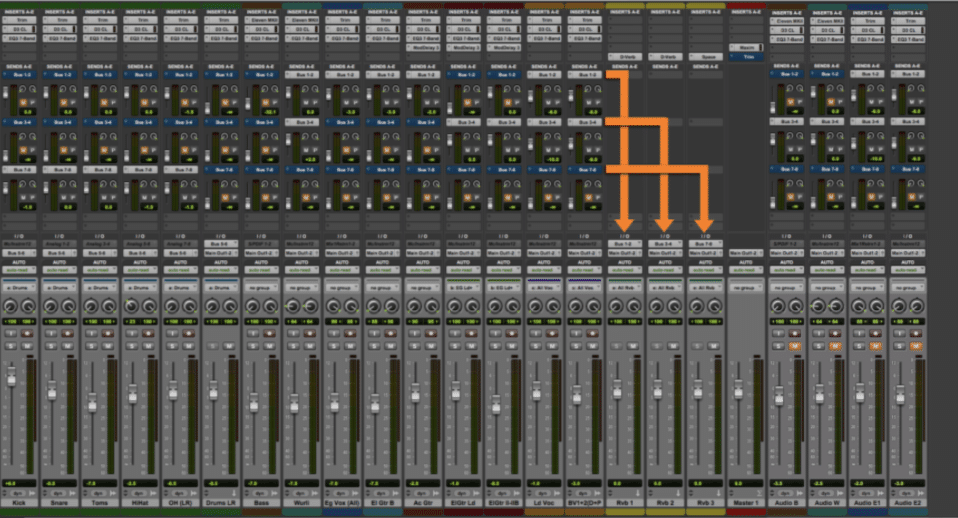Unmute the Audio E2 track
The image size is (958, 518).
(x=915, y=346)
